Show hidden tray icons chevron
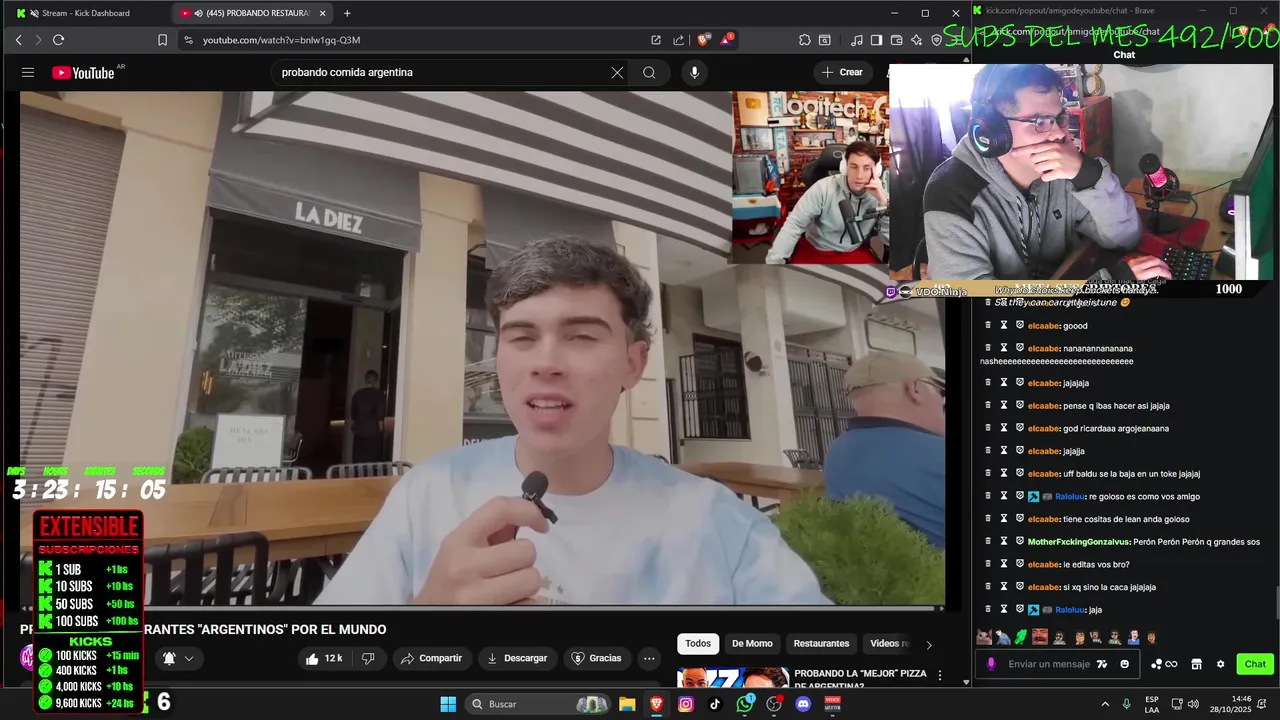Image resolution: width=1280 pixels, height=720 pixels. click(x=1105, y=704)
